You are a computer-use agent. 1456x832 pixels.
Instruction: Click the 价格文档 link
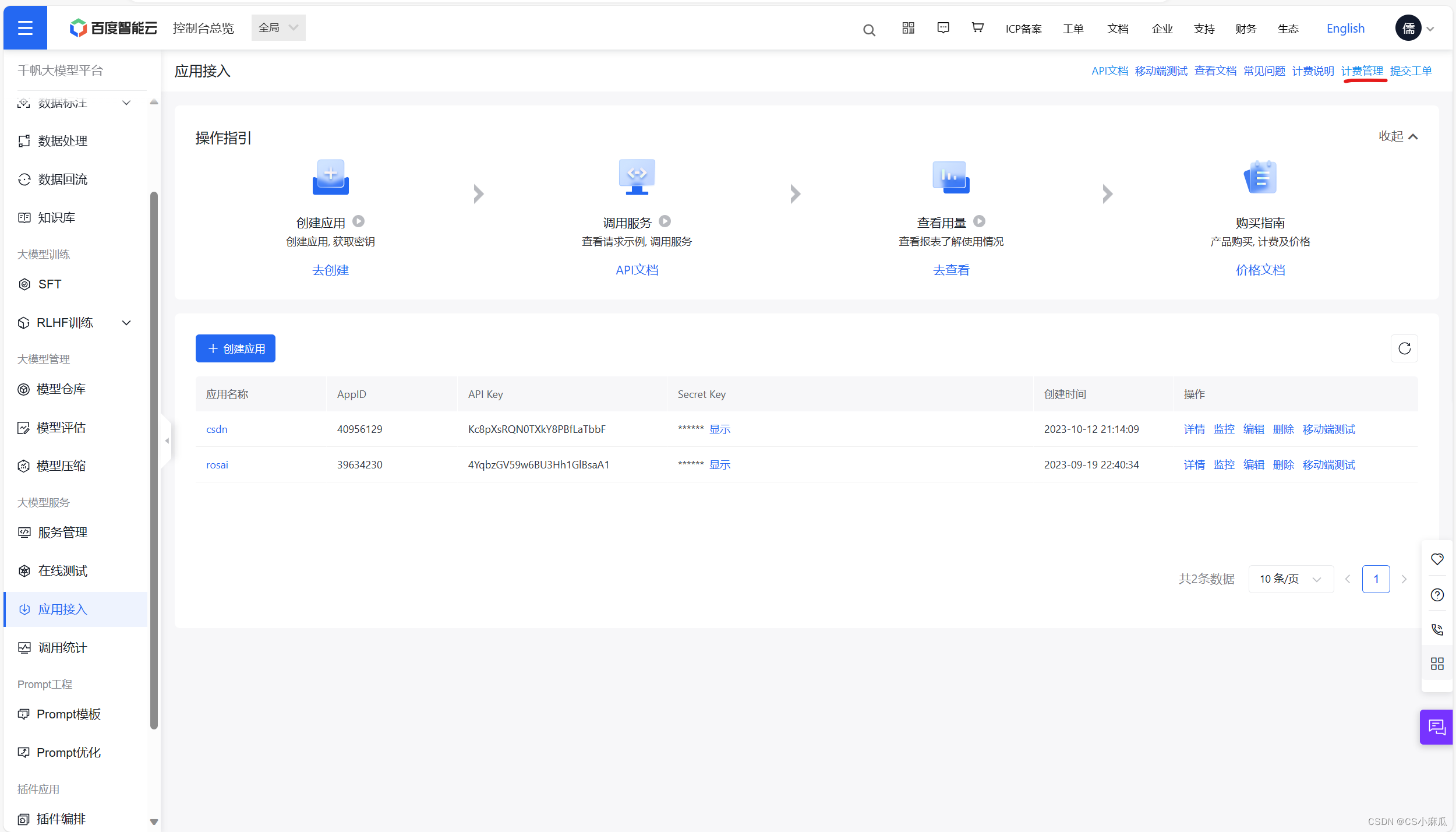click(x=1260, y=270)
